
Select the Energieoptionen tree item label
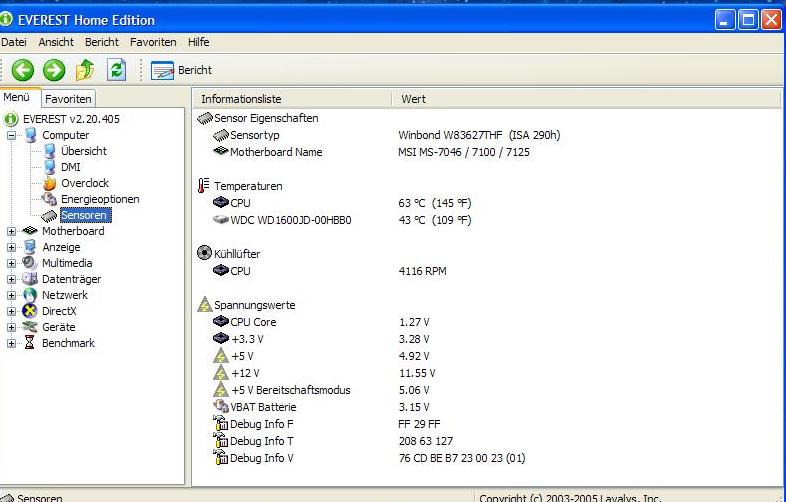click(x=100, y=199)
